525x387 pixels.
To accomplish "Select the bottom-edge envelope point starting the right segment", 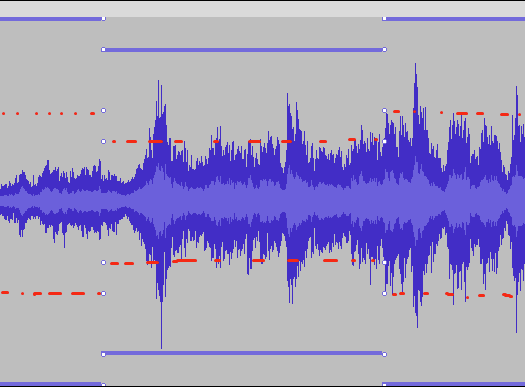I will [384, 384].
